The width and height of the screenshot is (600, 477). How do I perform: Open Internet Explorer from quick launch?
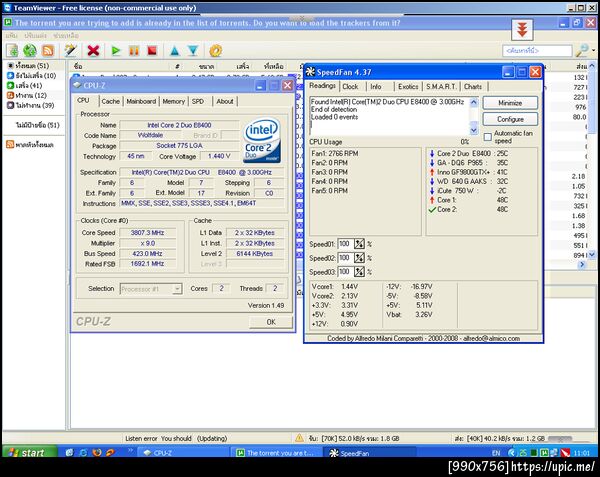(x=83, y=453)
